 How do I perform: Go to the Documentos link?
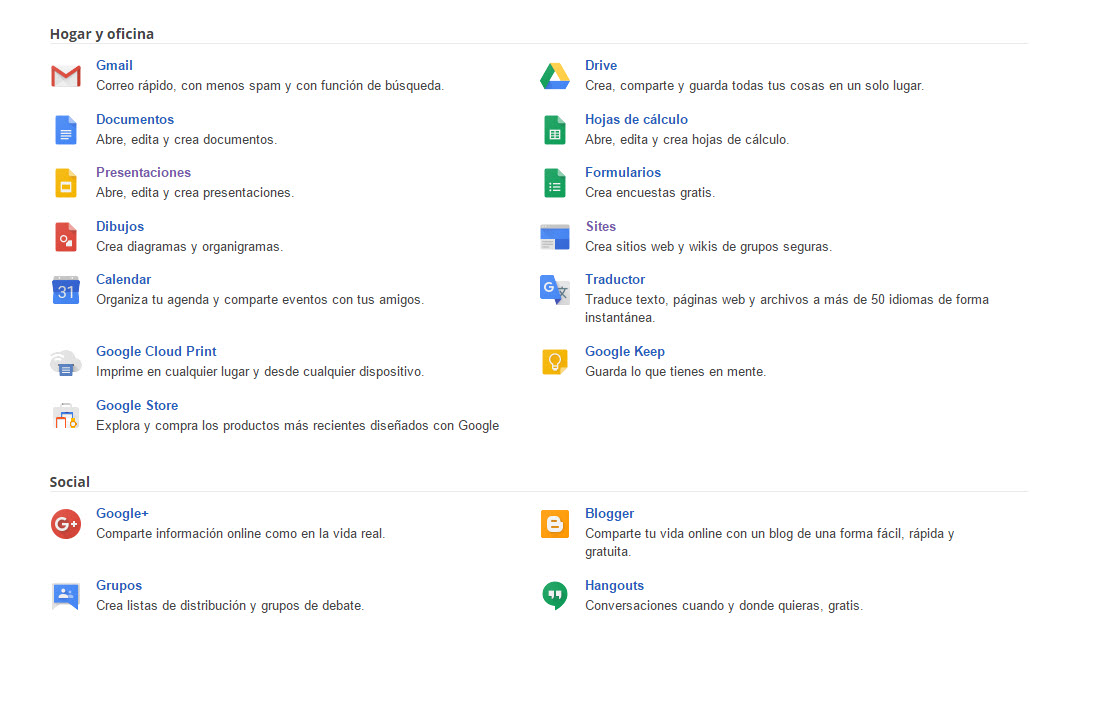135,119
